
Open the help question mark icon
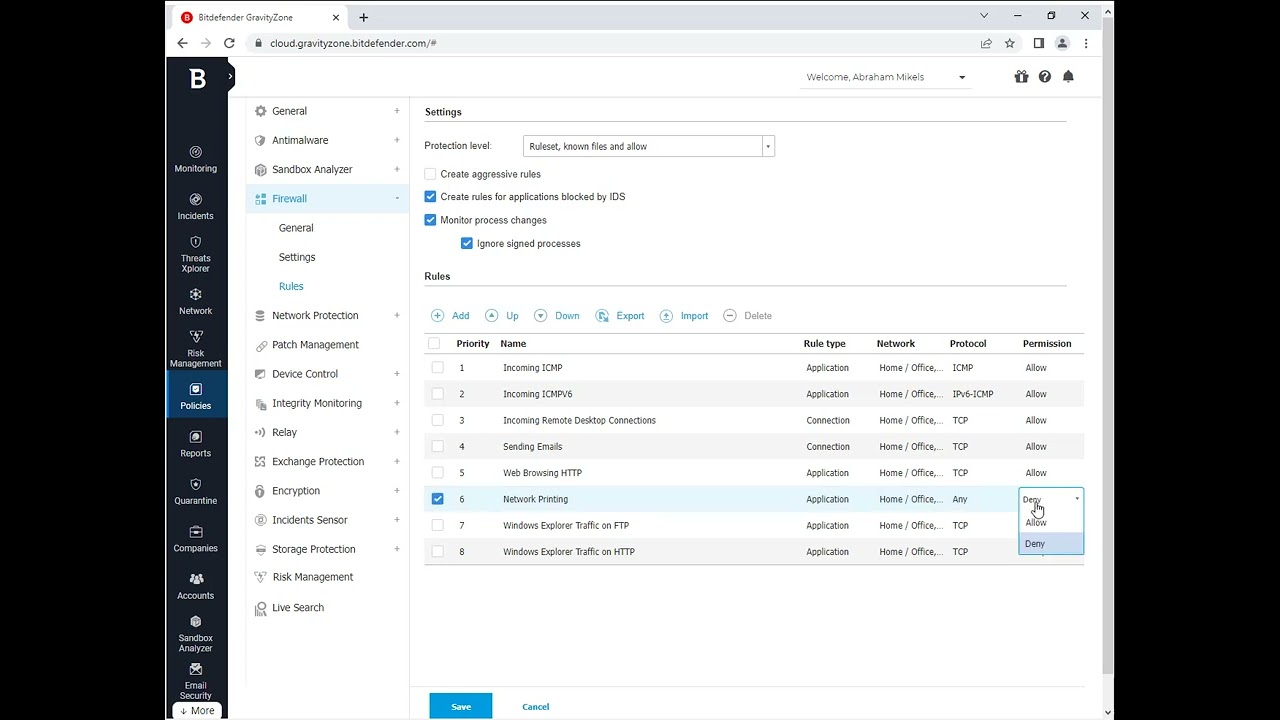point(1045,77)
